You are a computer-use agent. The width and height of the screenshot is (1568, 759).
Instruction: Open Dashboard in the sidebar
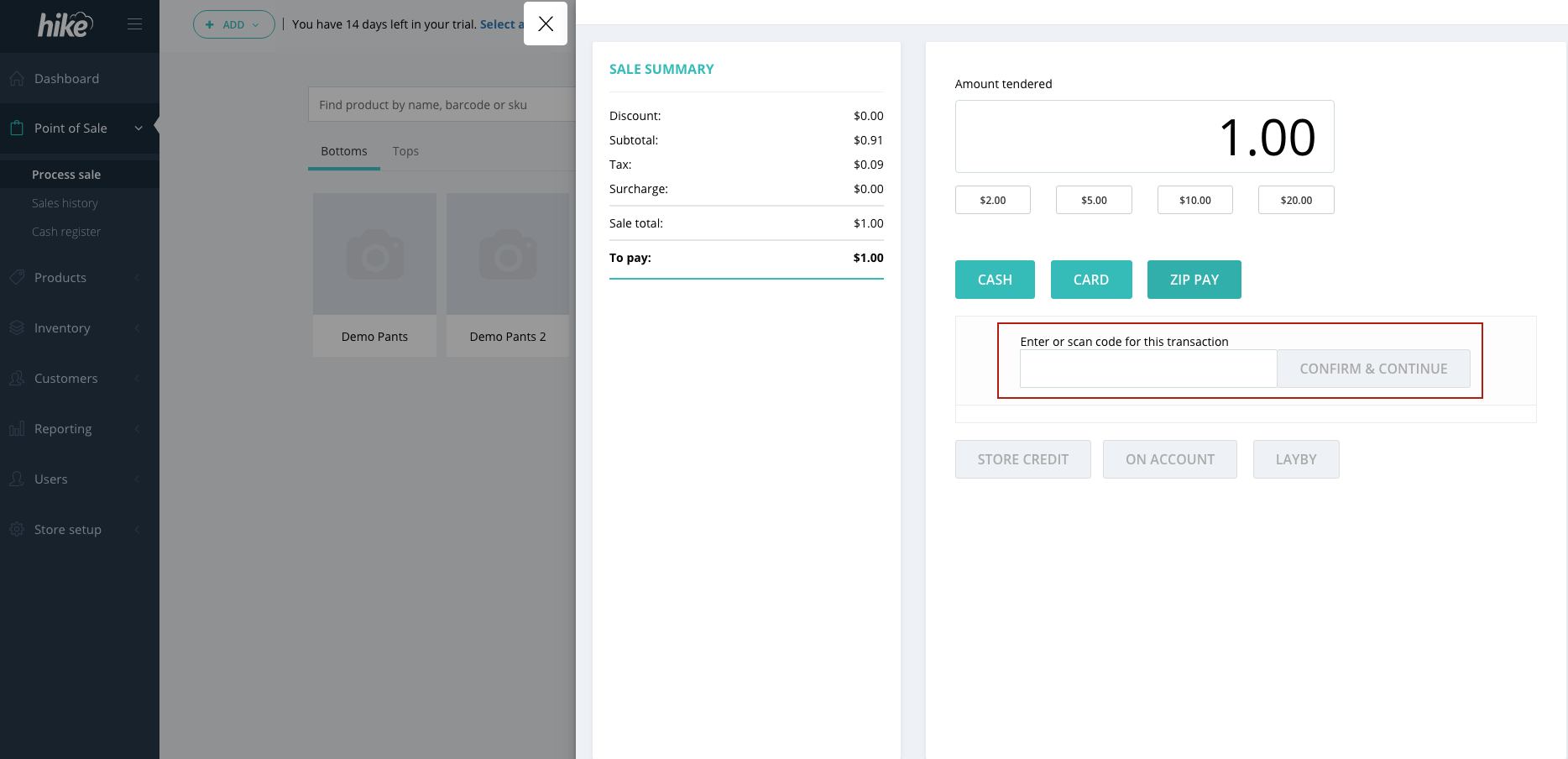point(80,79)
